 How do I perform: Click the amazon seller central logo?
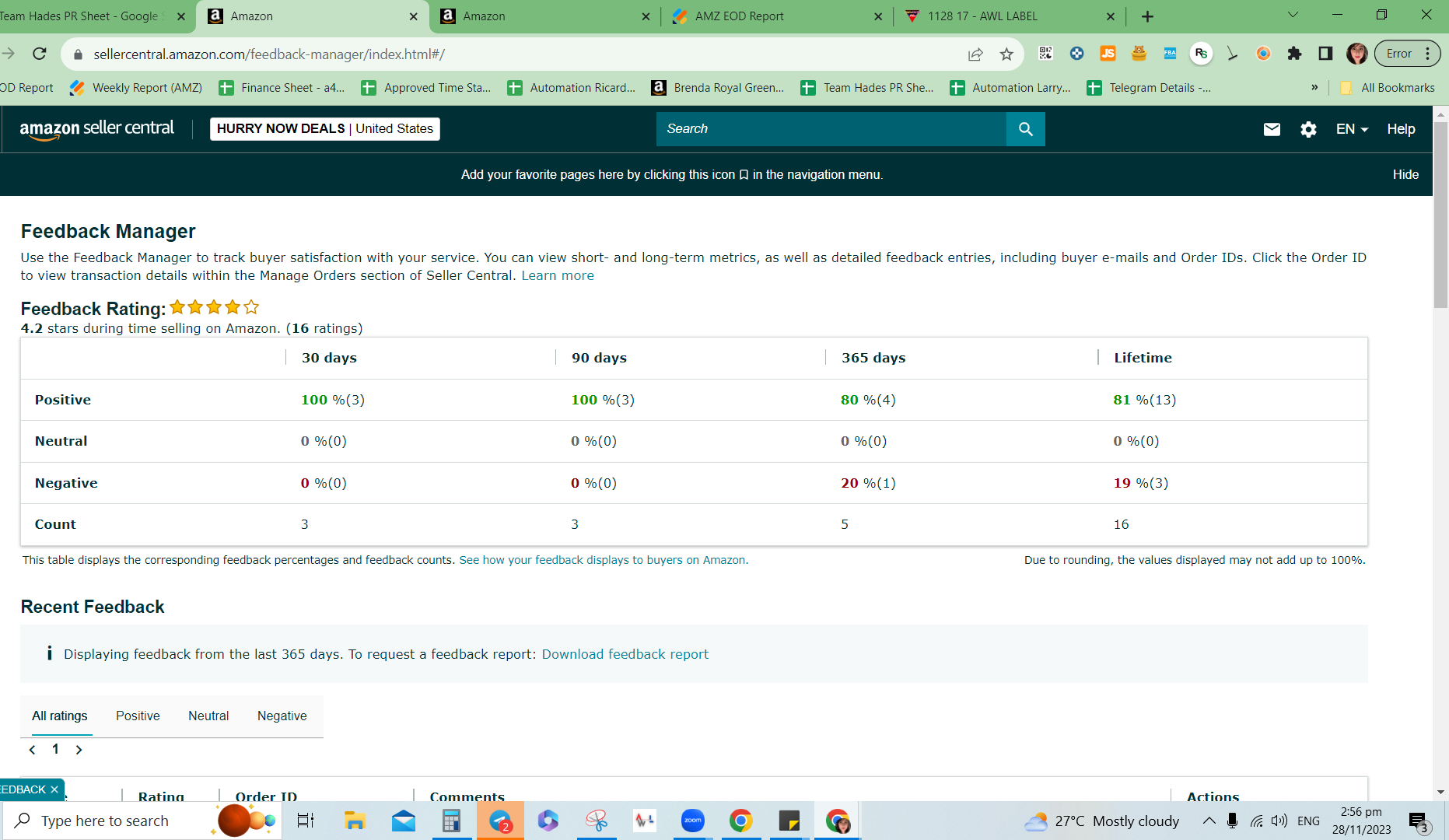pyautogui.click(x=97, y=129)
